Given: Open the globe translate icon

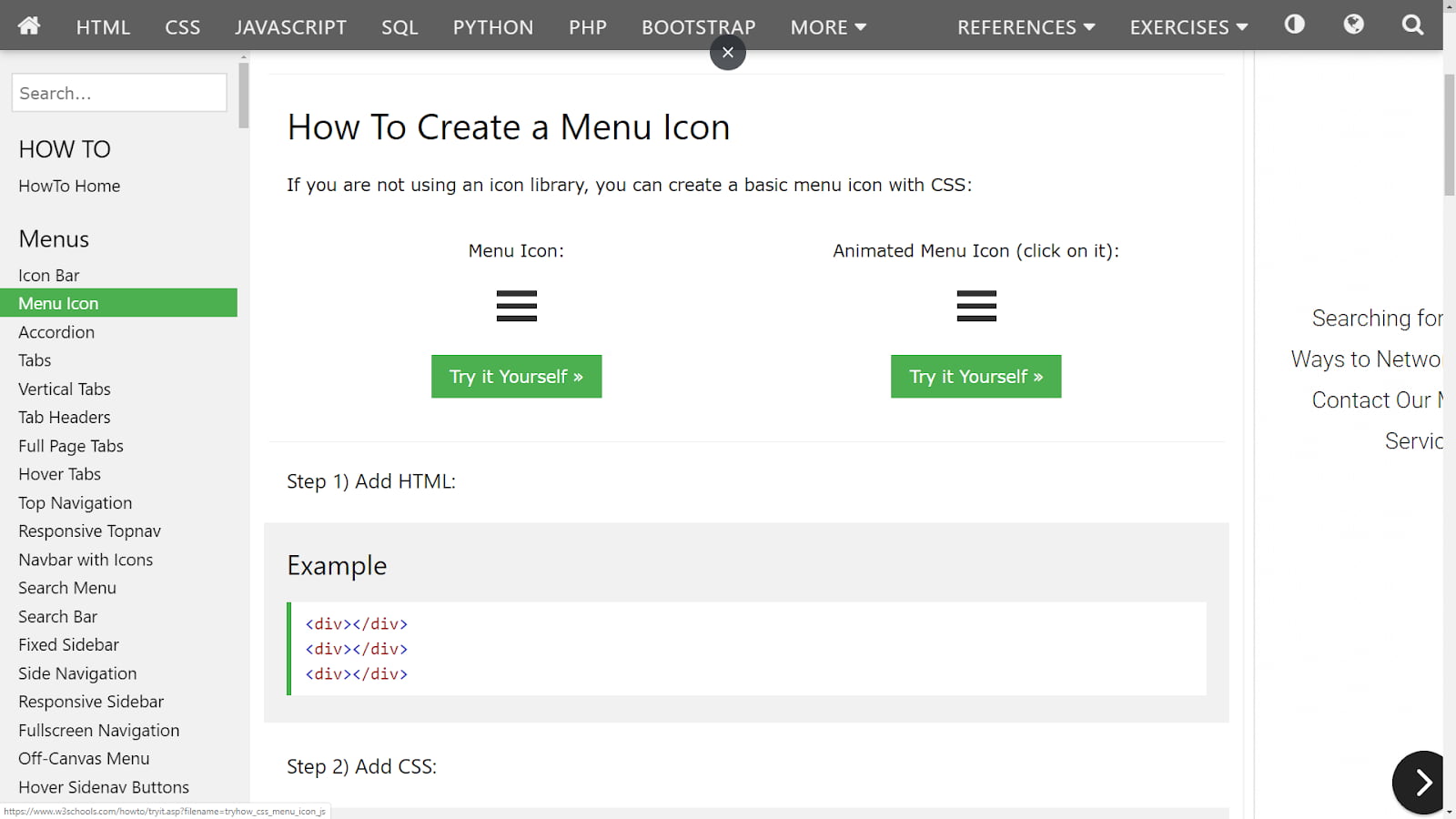Looking at the screenshot, I should click(x=1353, y=25).
